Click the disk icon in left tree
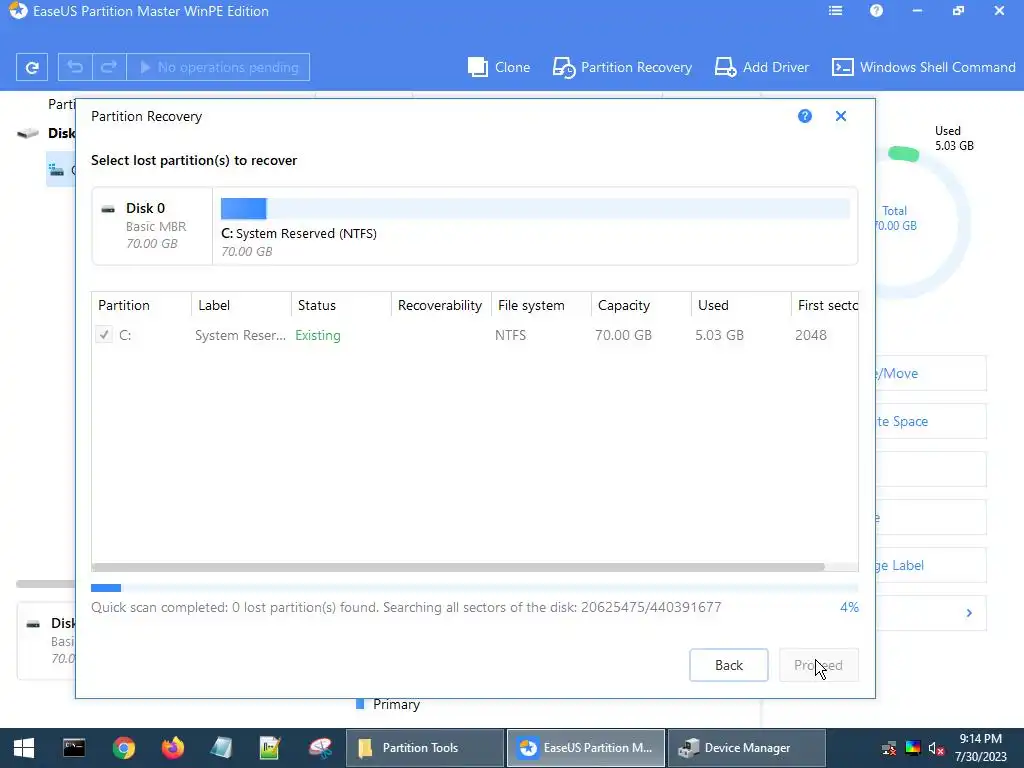 pyautogui.click(x=27, y=133)
